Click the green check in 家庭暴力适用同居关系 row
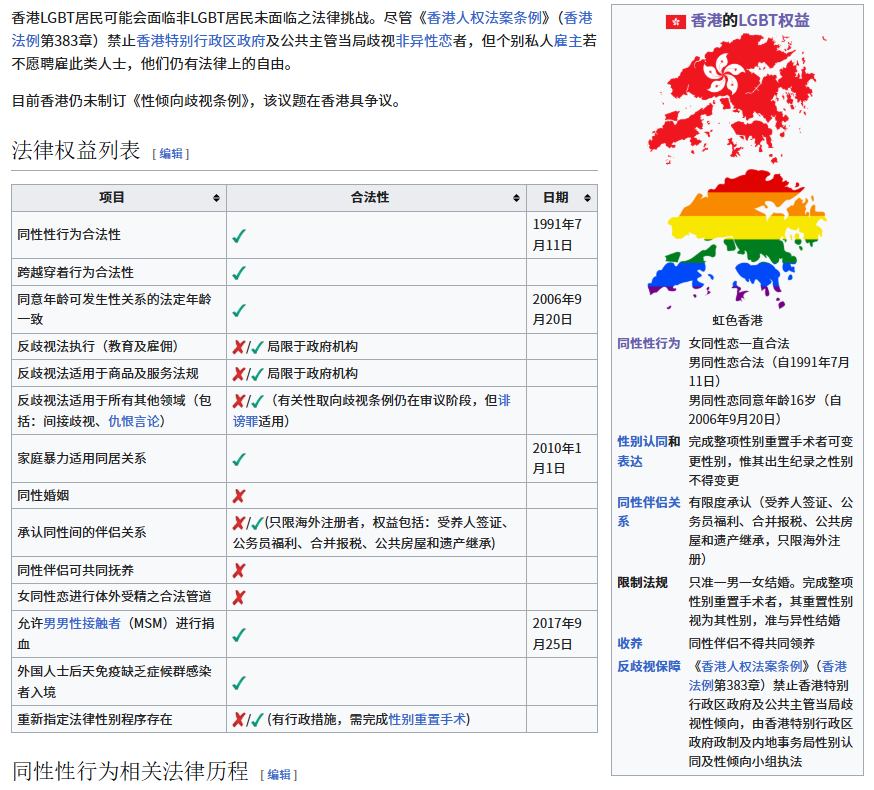The height and width of the screenshot is (790, 874). (x=239, y=459)
